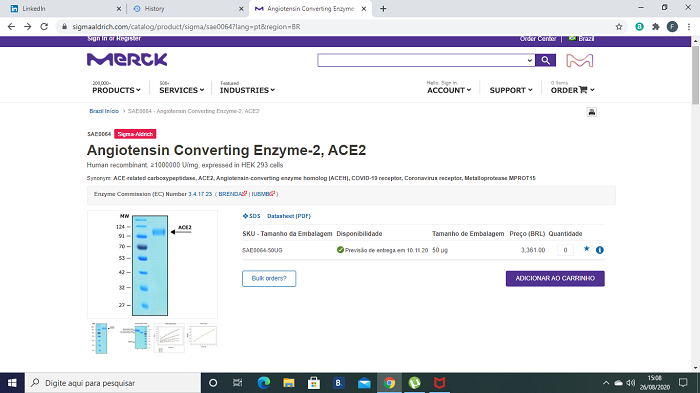
Task: Click the Brazil region link
Action: click(x=581, y=39)
